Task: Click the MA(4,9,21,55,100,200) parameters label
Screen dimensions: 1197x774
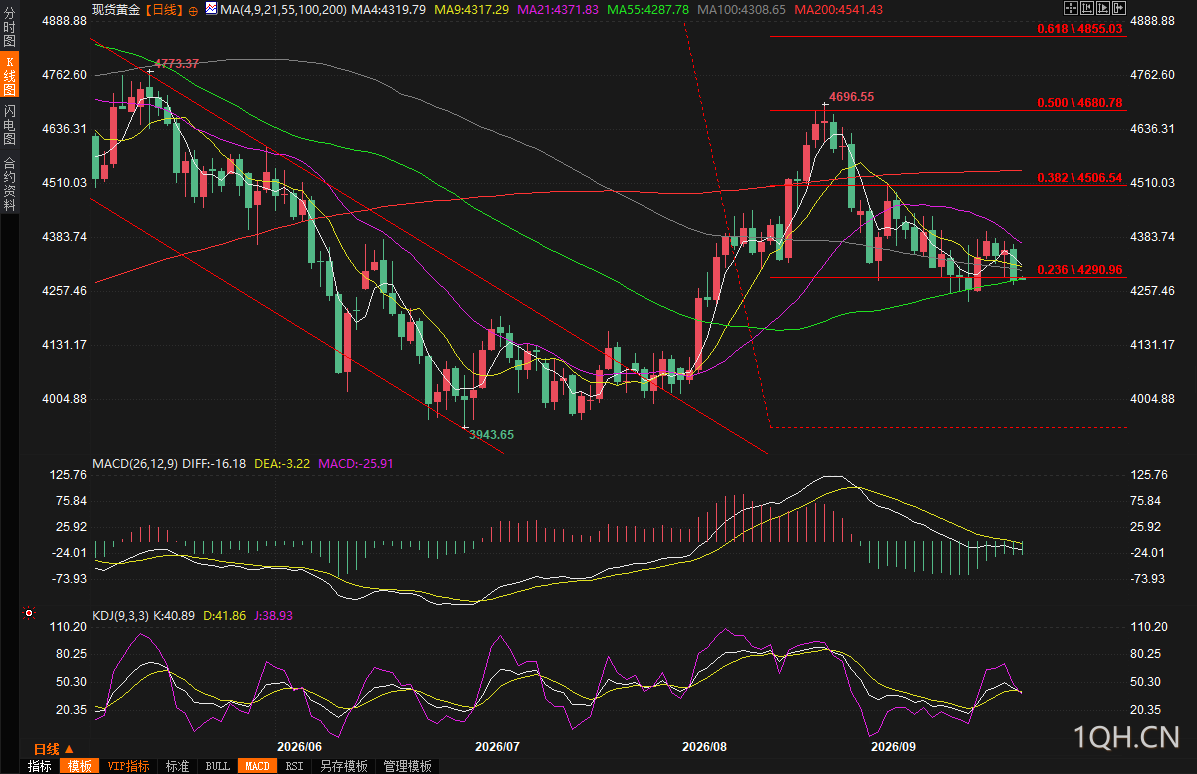Action: 283,9
